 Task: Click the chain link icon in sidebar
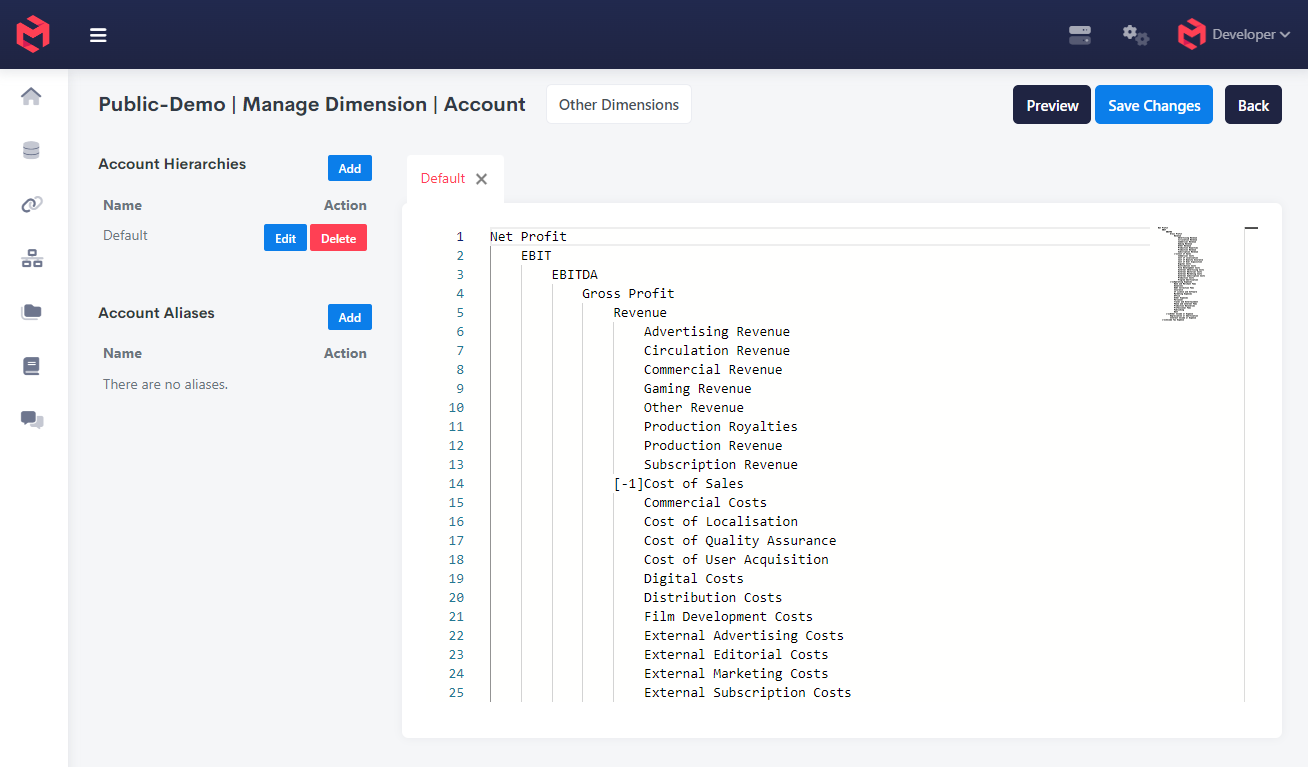point(31,205)
